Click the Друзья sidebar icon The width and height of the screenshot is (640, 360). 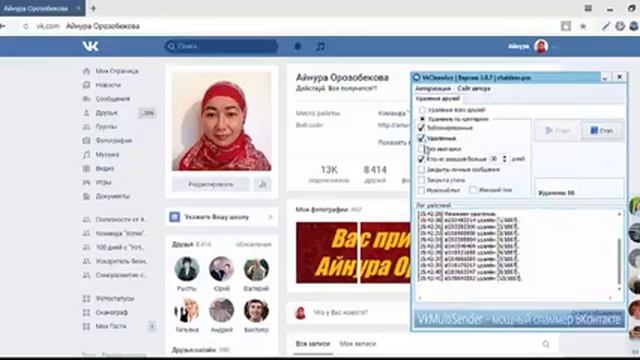coord(86,113)
